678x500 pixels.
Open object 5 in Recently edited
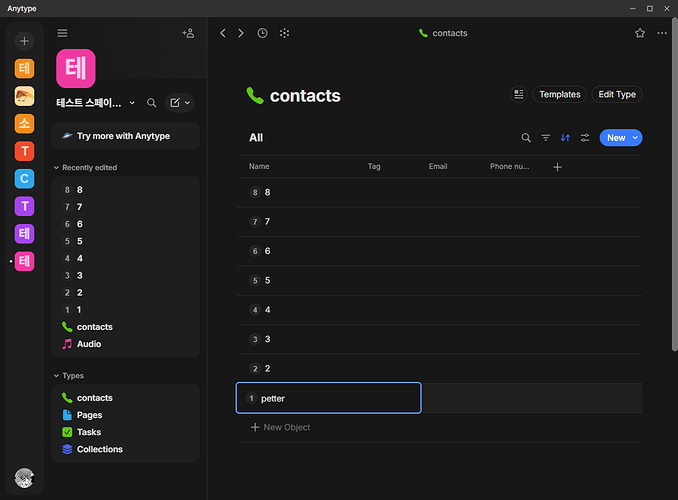point(125,241)
